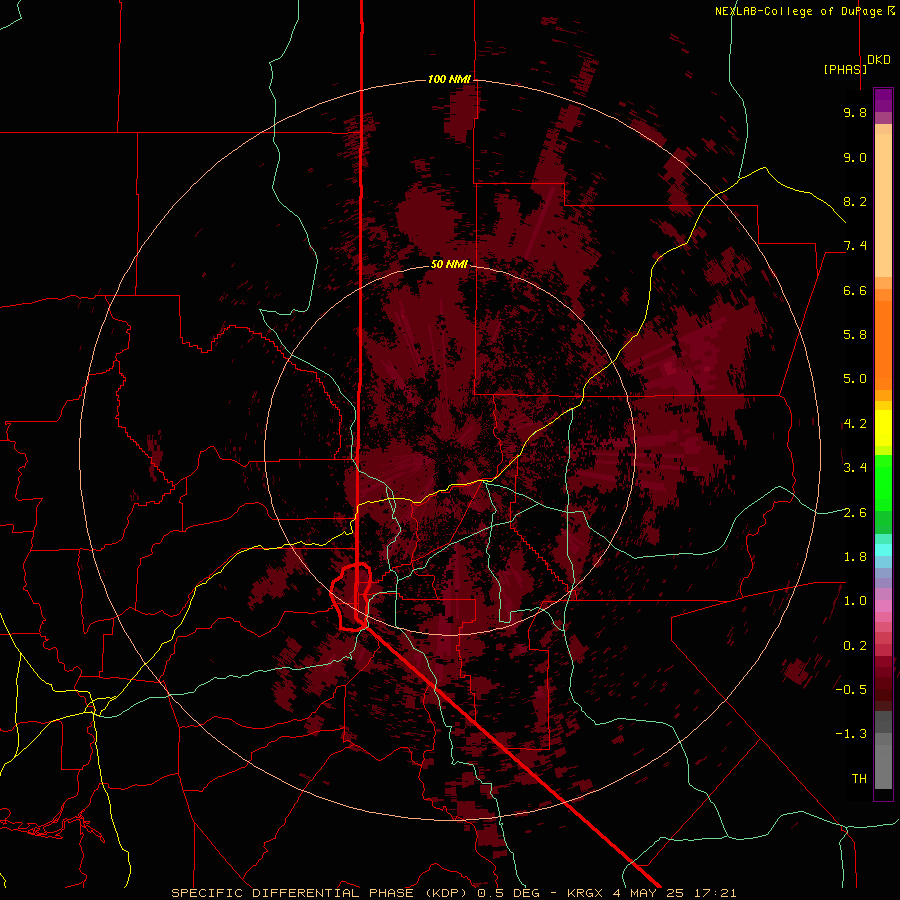
Task: Click the bright green segment of the color bar
Action: 883,482
